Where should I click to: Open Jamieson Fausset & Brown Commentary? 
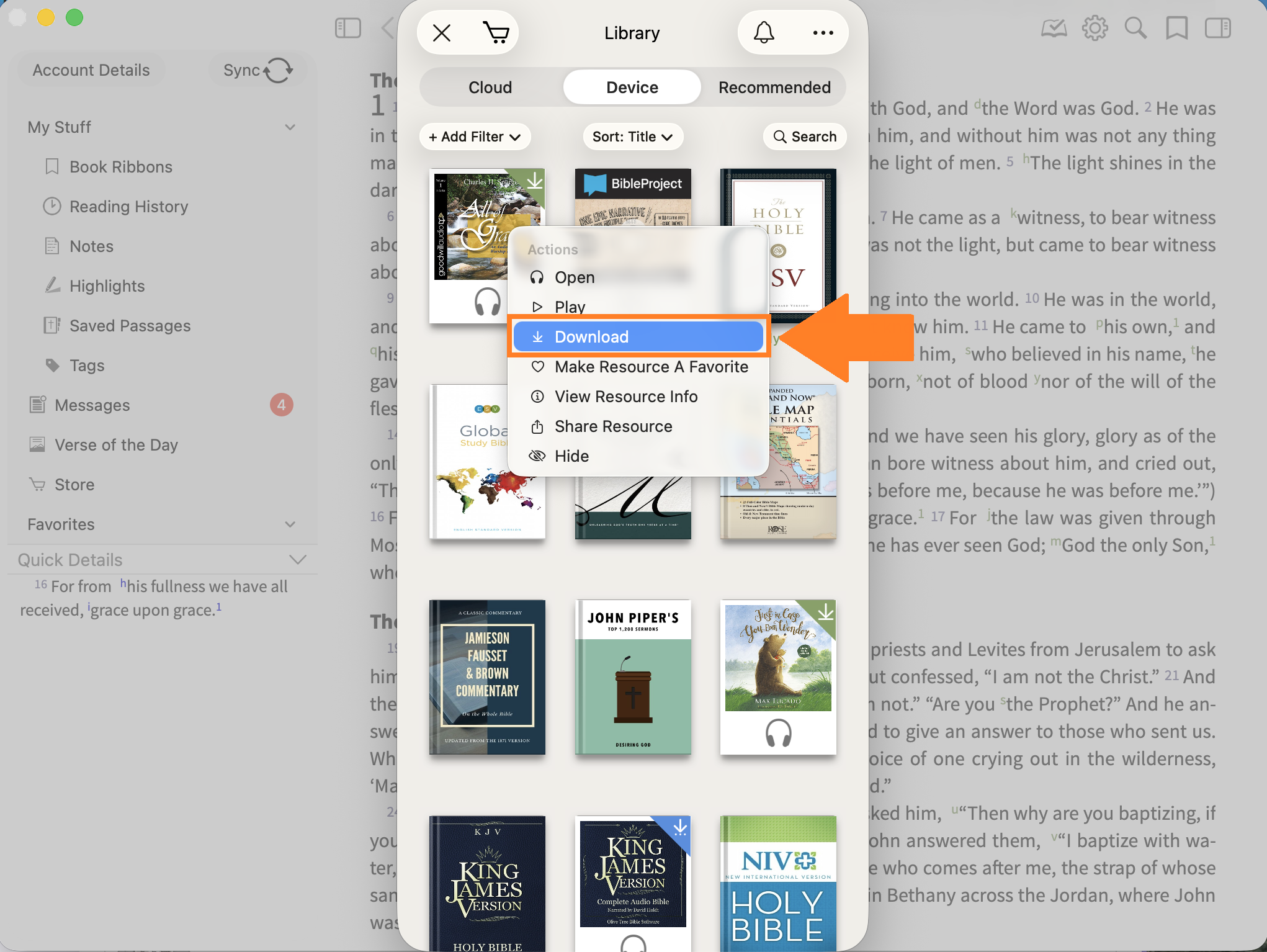487,678
